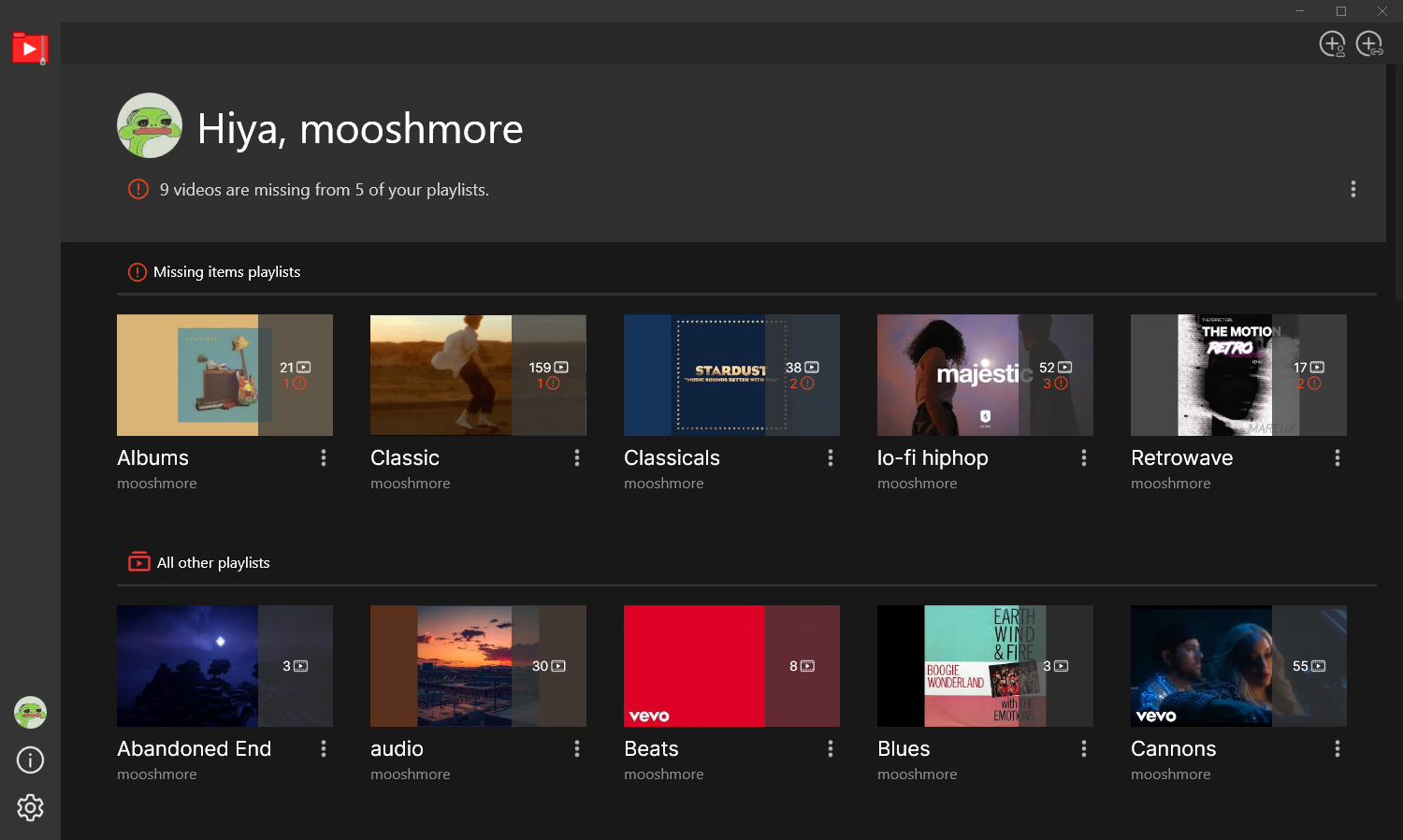Click the Classicals playlist title
1403x840 pixels.
click(672, 457)
